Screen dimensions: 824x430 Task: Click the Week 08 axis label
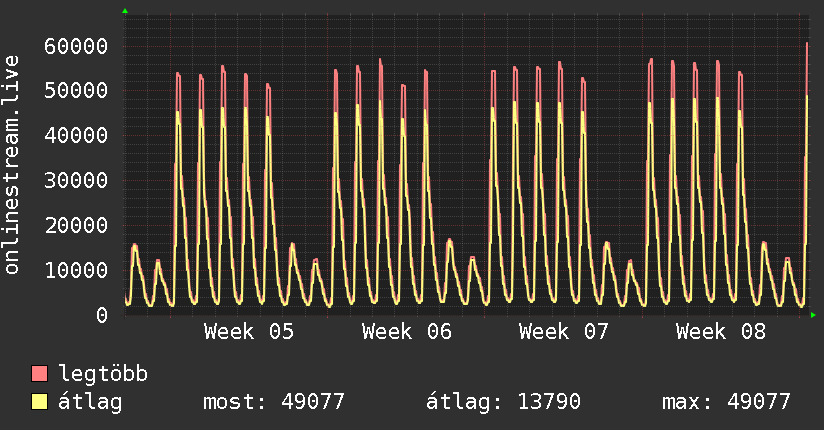[721, 332]
